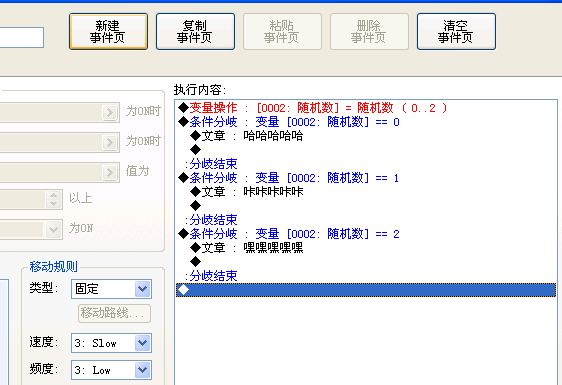This screenshot has width=562, height=385.
Task: Select the first 分歧结束 line
Action: click(x=366, y=164)
